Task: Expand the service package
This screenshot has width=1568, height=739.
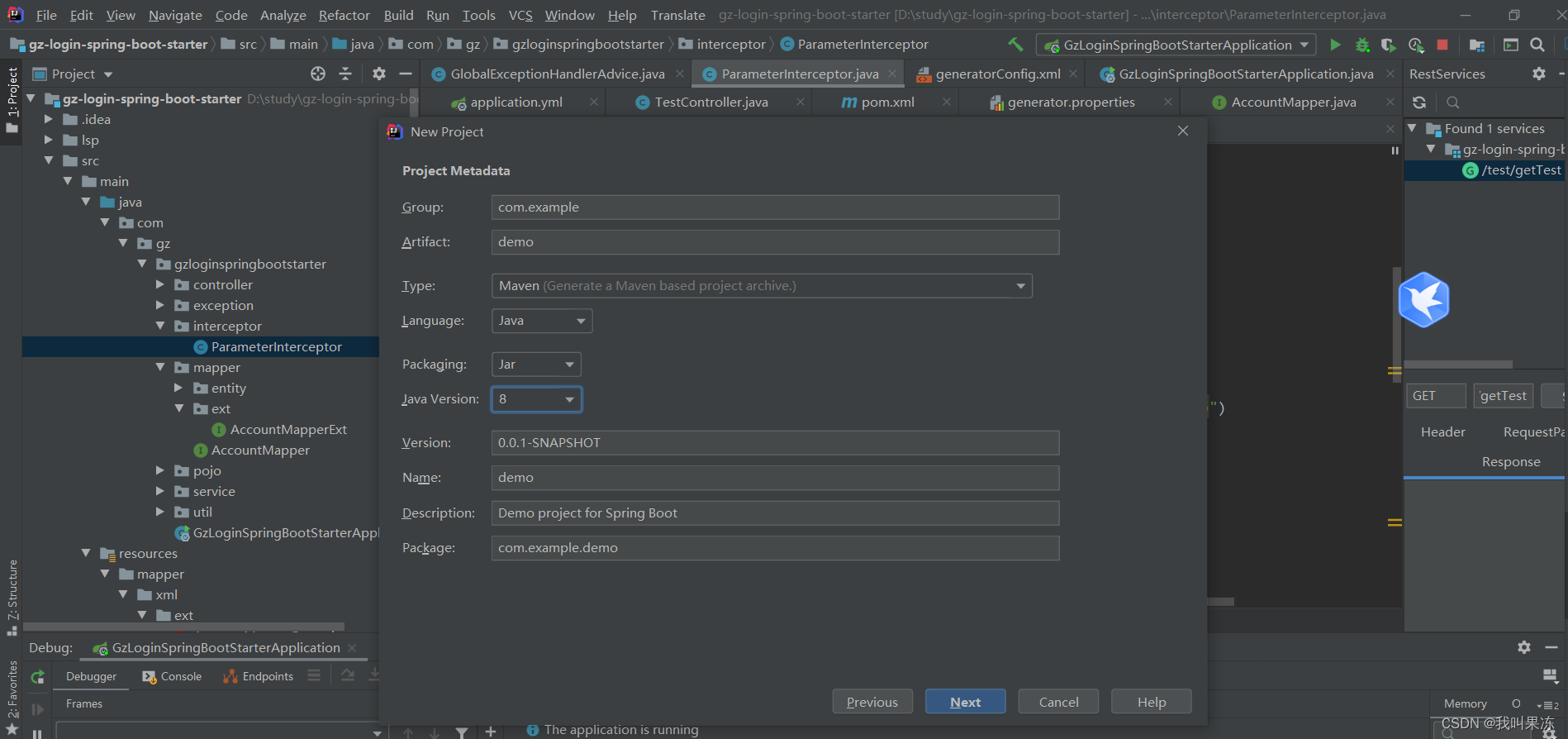Action: 160,491
